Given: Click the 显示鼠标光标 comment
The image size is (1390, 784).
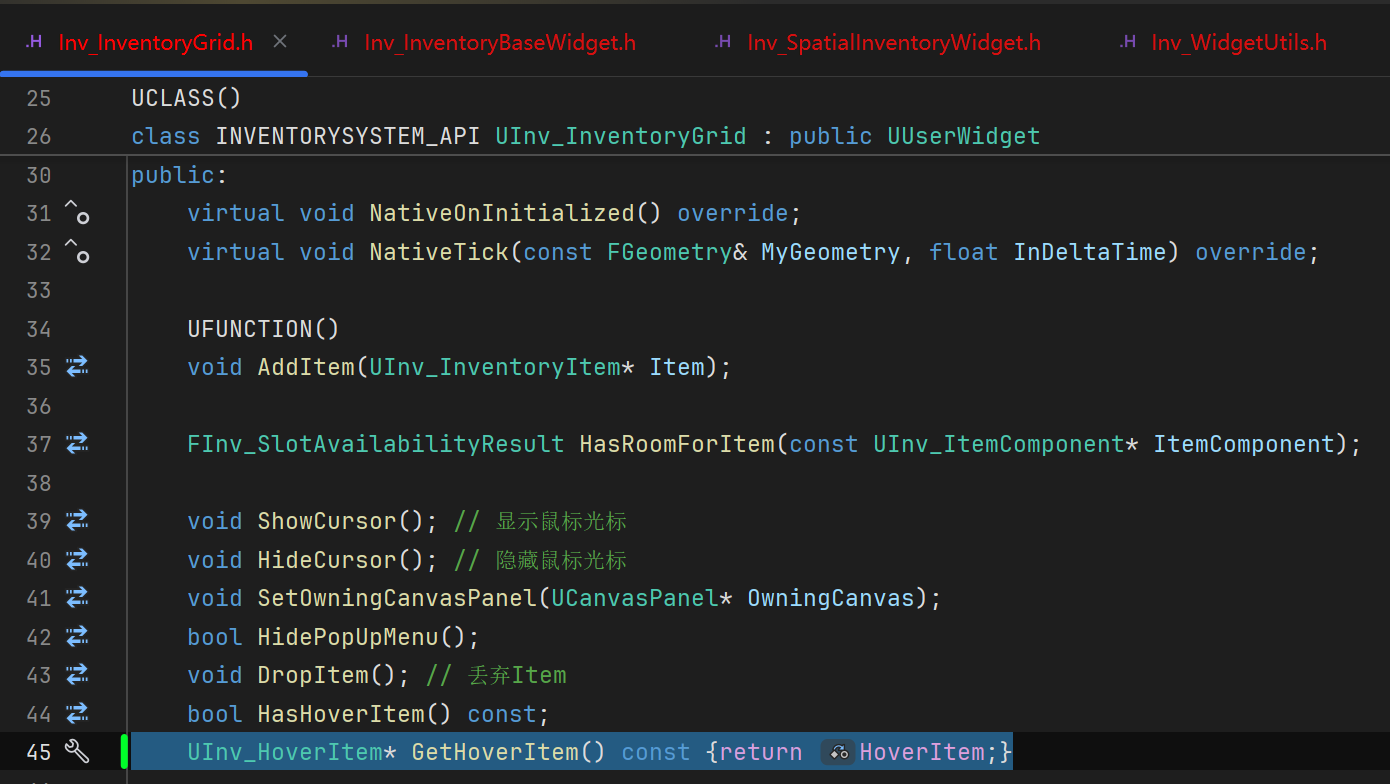Looking at the screenshot, I should 540,521.
